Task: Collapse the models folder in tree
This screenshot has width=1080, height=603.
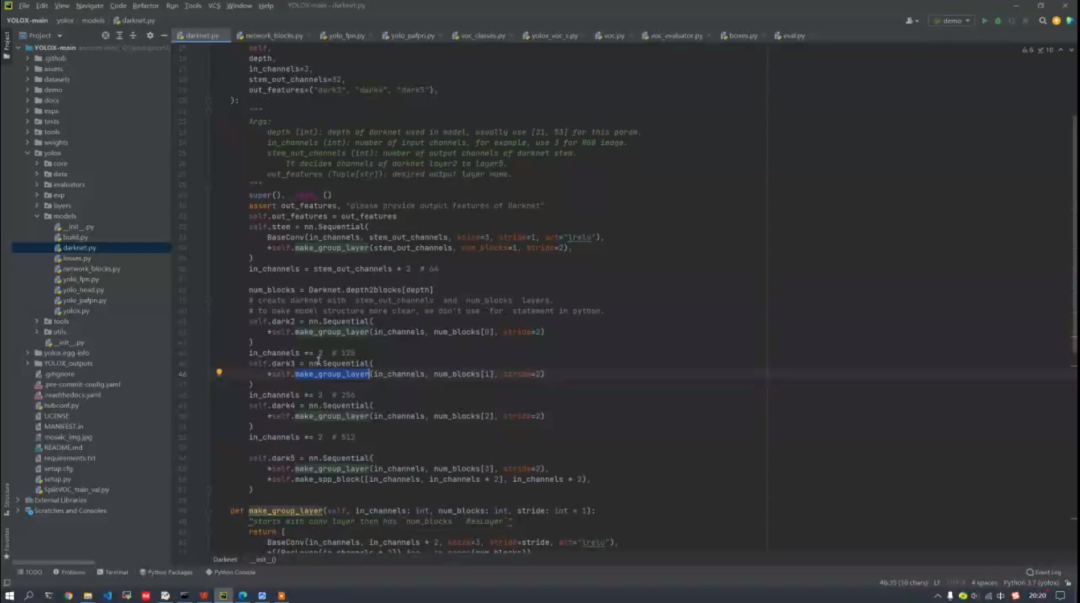Action: point(37,216)
